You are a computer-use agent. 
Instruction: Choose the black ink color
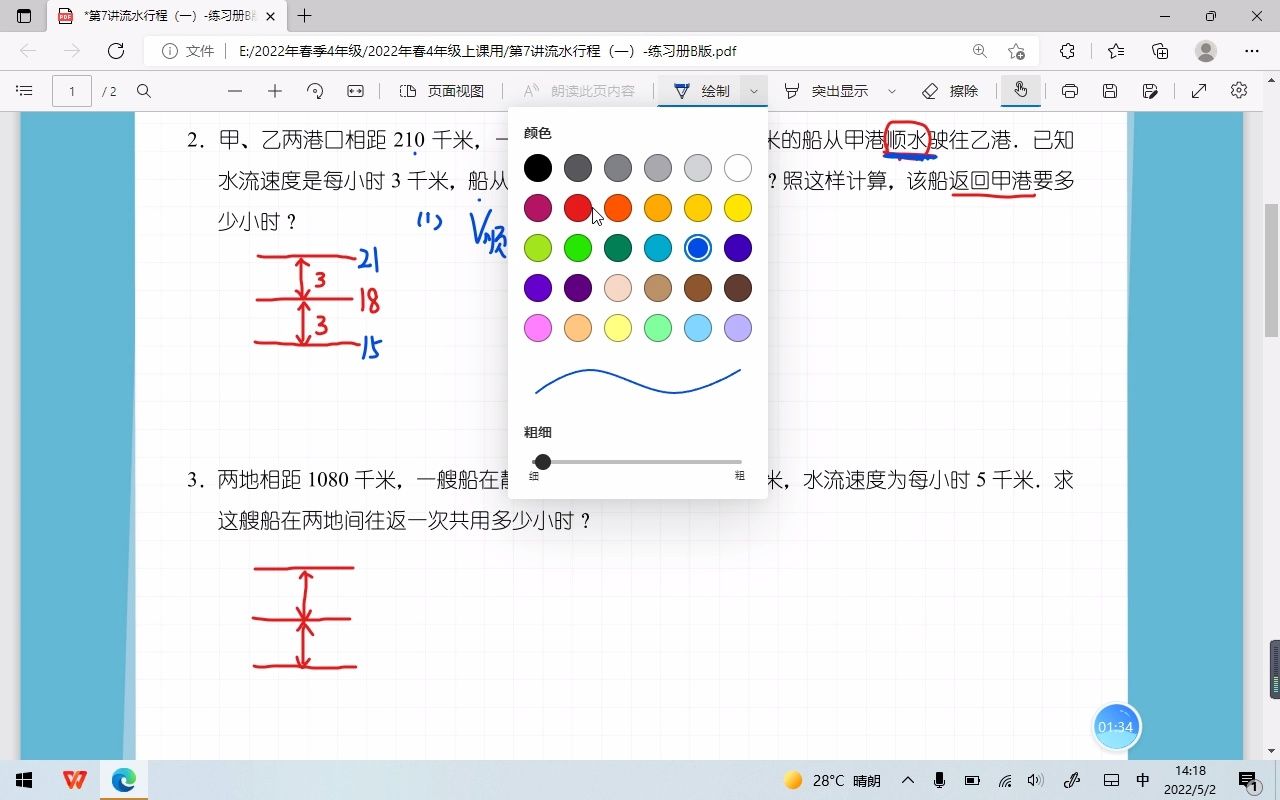coord(538,168)
